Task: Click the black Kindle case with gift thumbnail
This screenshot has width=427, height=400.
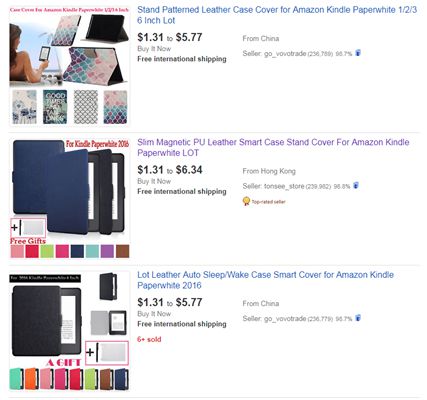Action: [x=69, y=331]
